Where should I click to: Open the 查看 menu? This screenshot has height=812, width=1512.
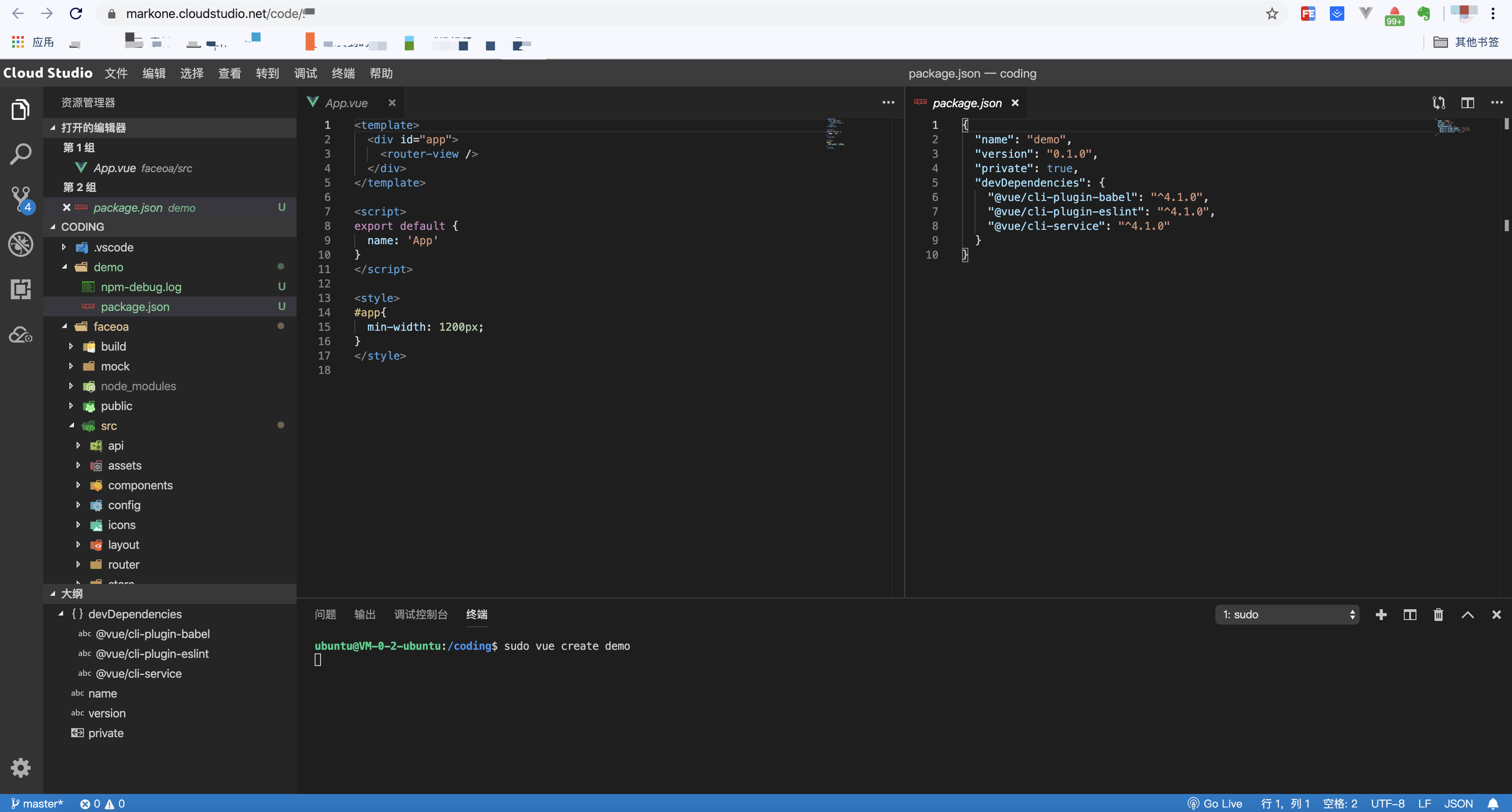(x=229, y=73)
